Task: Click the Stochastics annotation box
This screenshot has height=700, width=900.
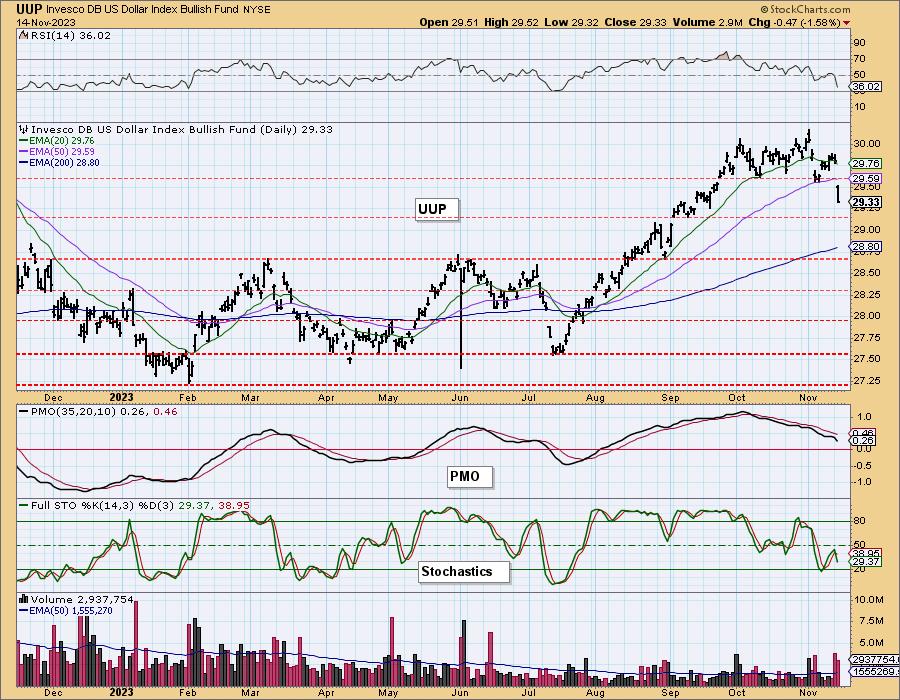Action: (463, 571)
